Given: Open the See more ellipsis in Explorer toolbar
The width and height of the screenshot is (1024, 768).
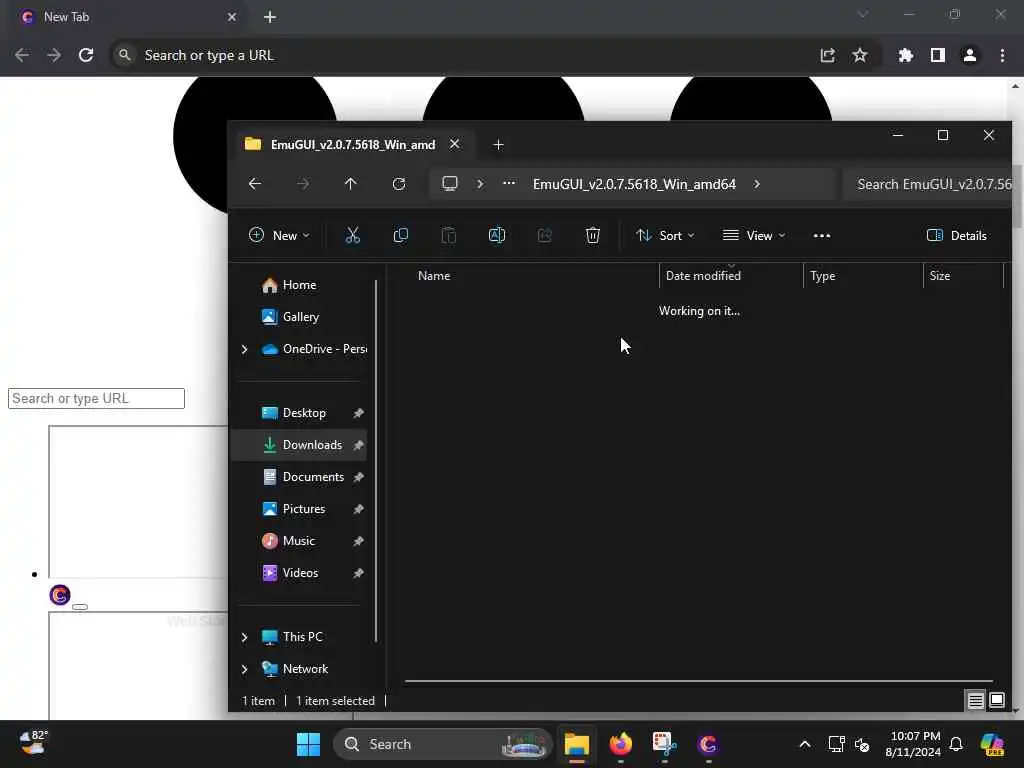Looking at the screenshot, I should (822, 236).
